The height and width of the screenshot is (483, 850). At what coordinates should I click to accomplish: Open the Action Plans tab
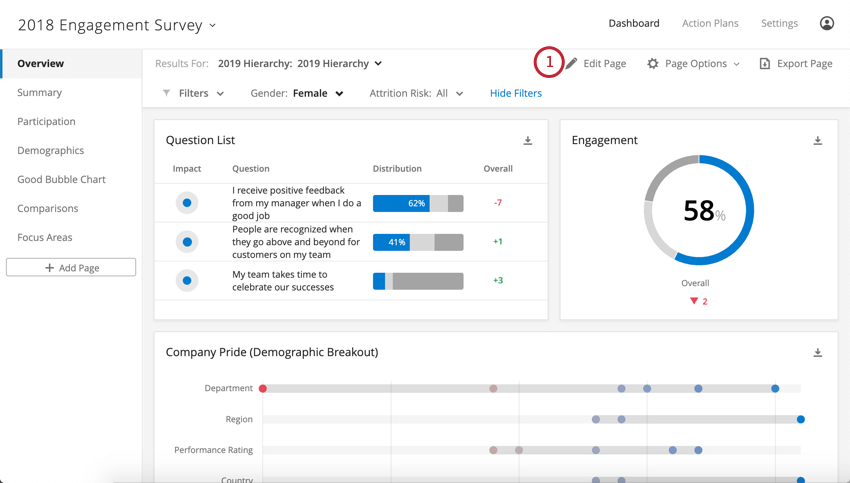710,23
